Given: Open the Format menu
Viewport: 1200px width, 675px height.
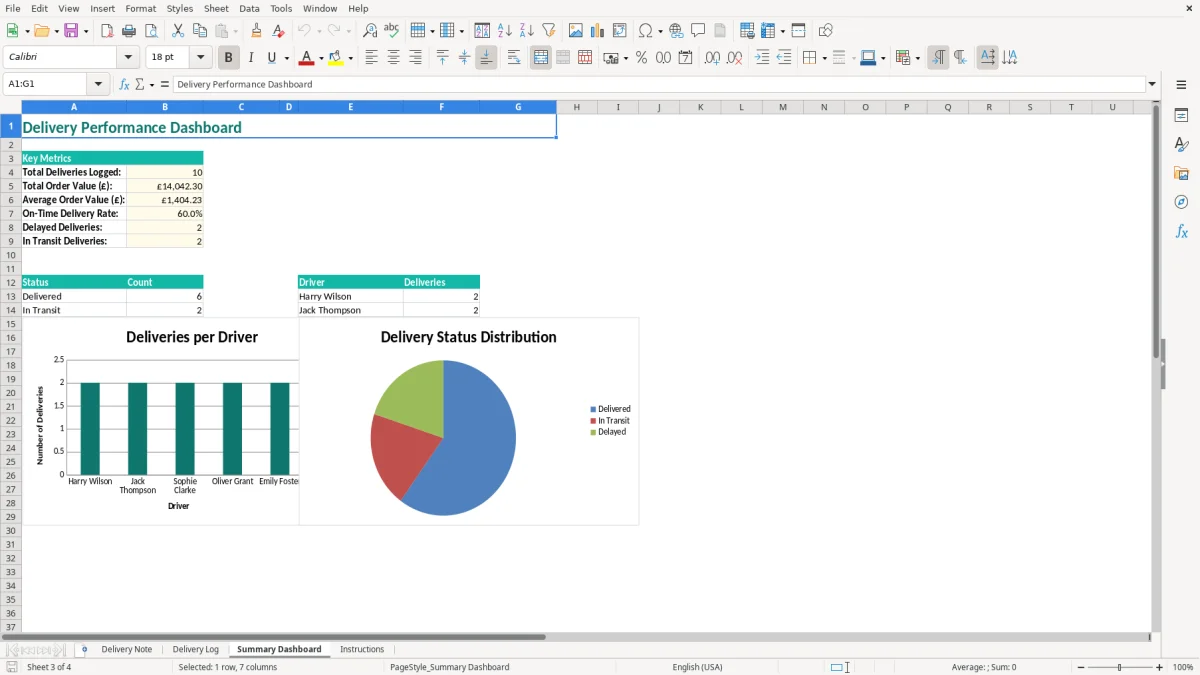Looking at the screenshot, I should click(x=140, y=8).
